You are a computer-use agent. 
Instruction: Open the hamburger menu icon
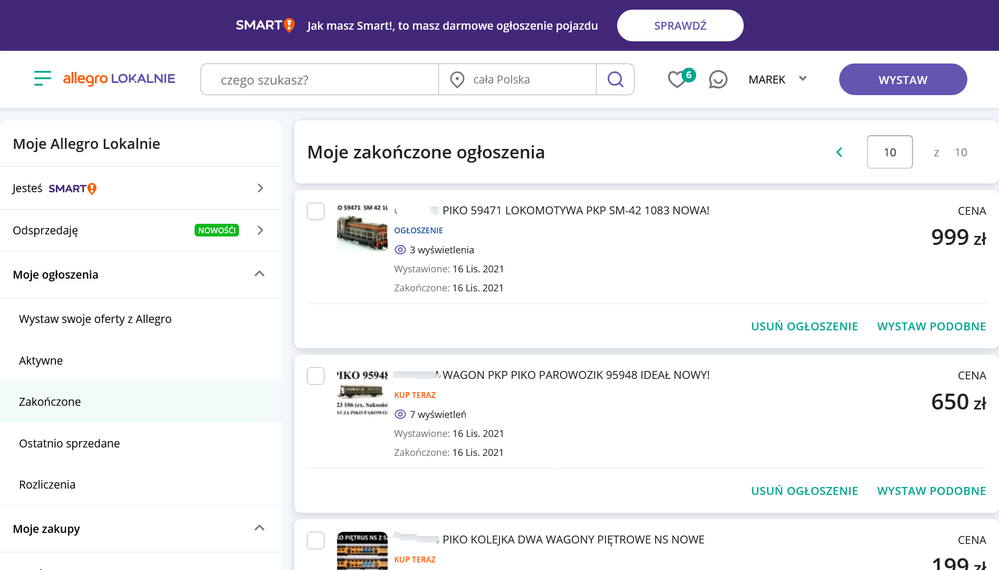click(42, 79)
